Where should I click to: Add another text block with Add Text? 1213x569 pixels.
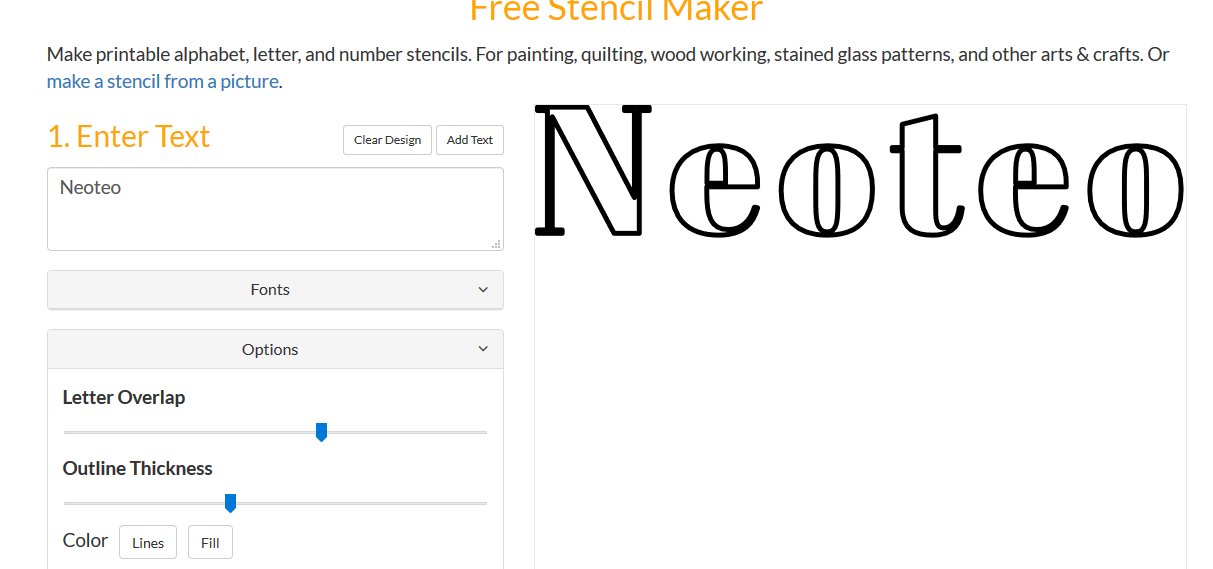click(470, 140)
